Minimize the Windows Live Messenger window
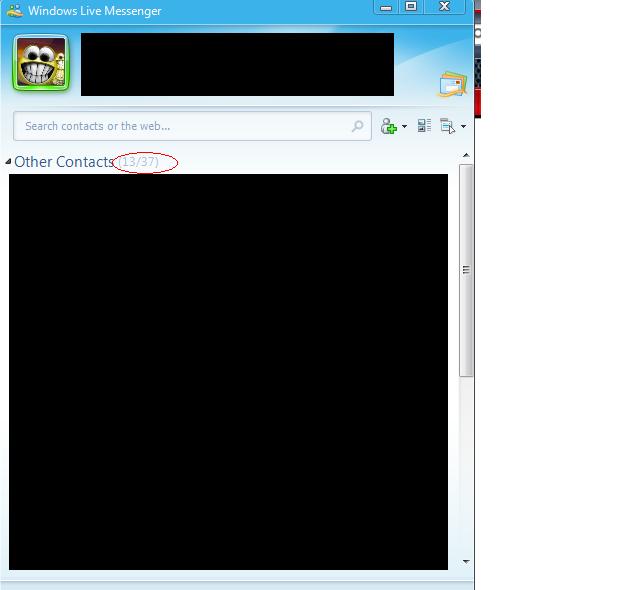 tap(386, 7)
